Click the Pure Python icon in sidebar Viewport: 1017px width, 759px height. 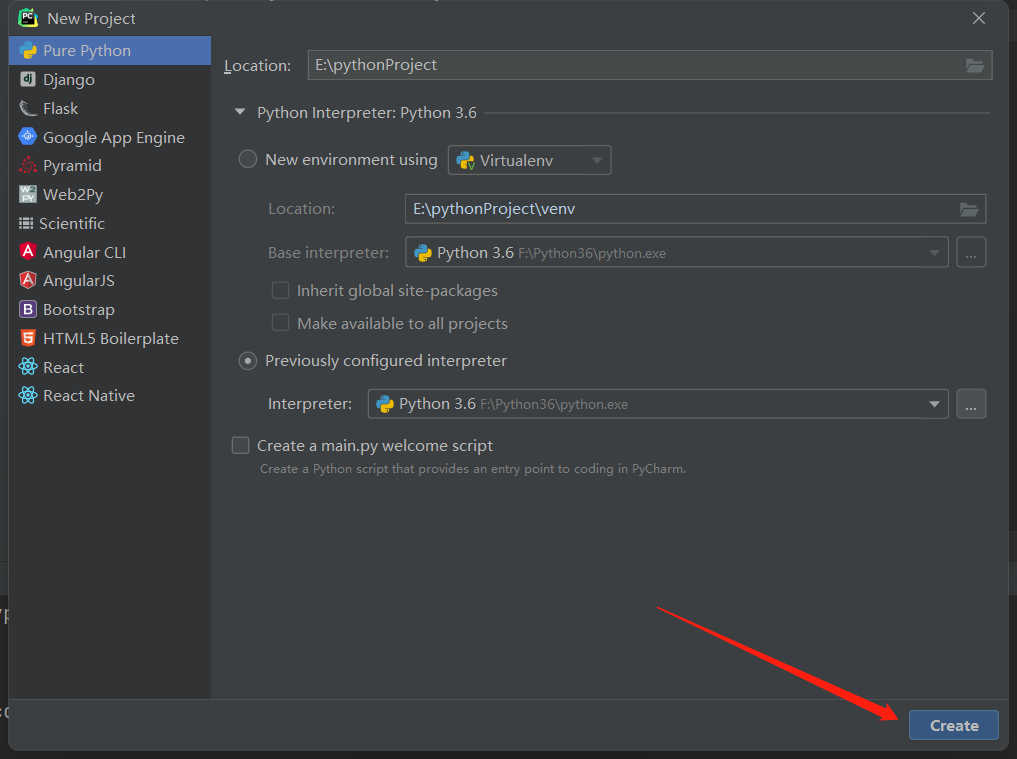28,51
